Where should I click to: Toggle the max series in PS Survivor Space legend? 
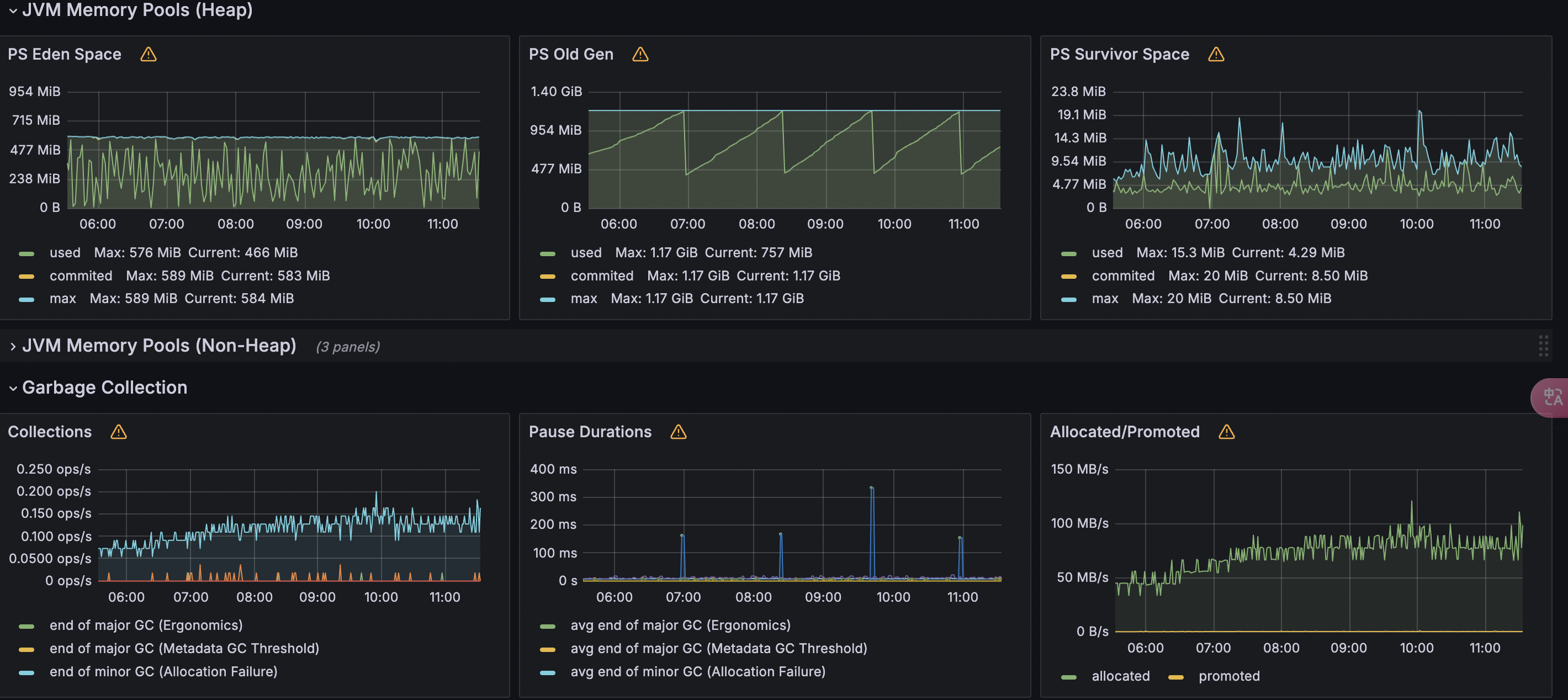point(1105,298)
